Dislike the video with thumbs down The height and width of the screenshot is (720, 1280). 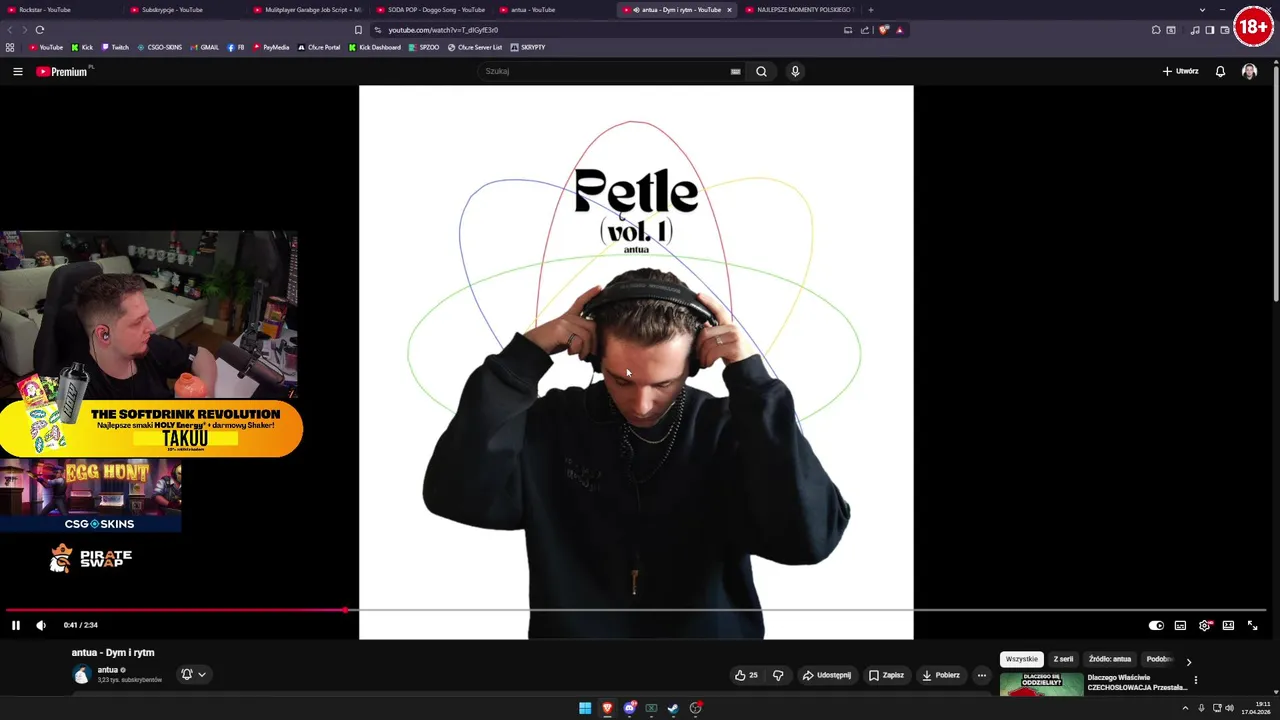click(x=778, y=675)
